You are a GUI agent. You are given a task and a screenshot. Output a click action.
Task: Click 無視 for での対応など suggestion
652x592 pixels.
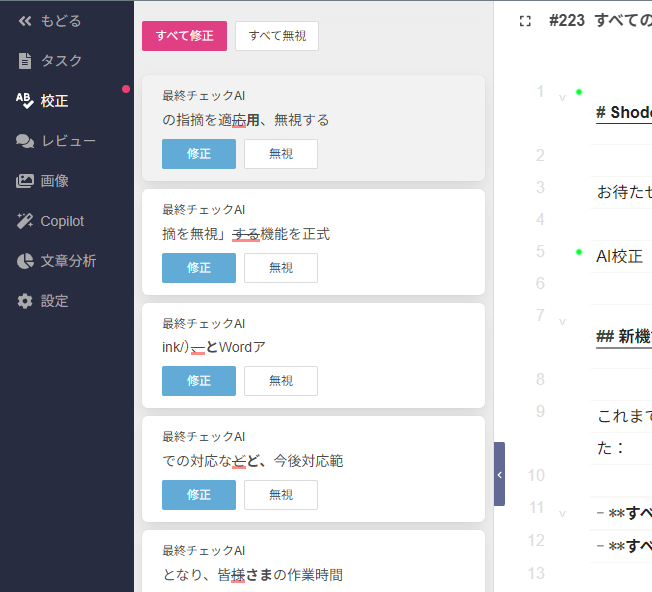click(281, 495)
